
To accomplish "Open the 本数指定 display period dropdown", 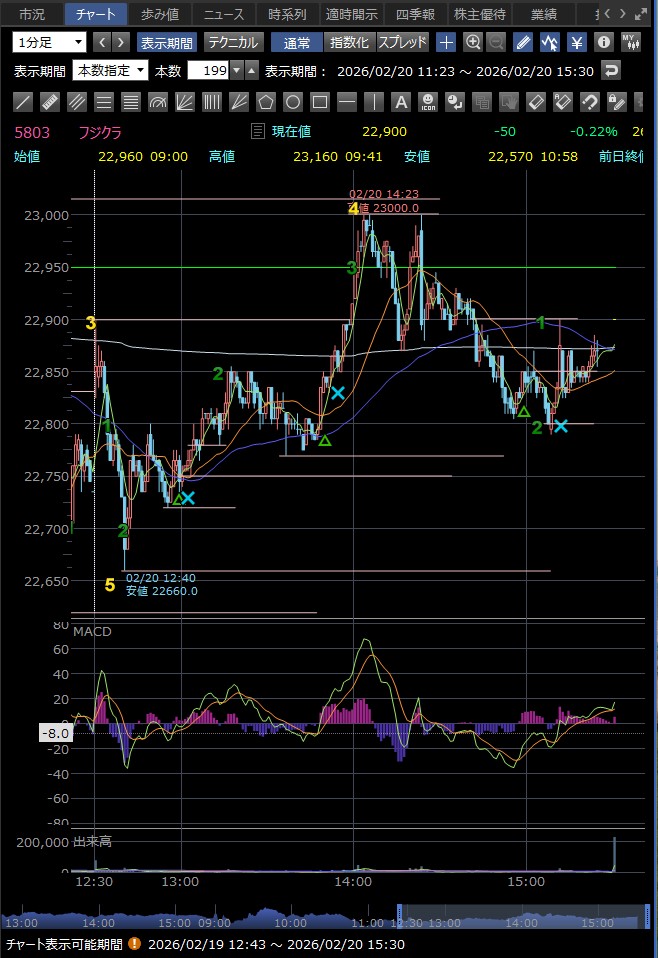I will (110, 70).
